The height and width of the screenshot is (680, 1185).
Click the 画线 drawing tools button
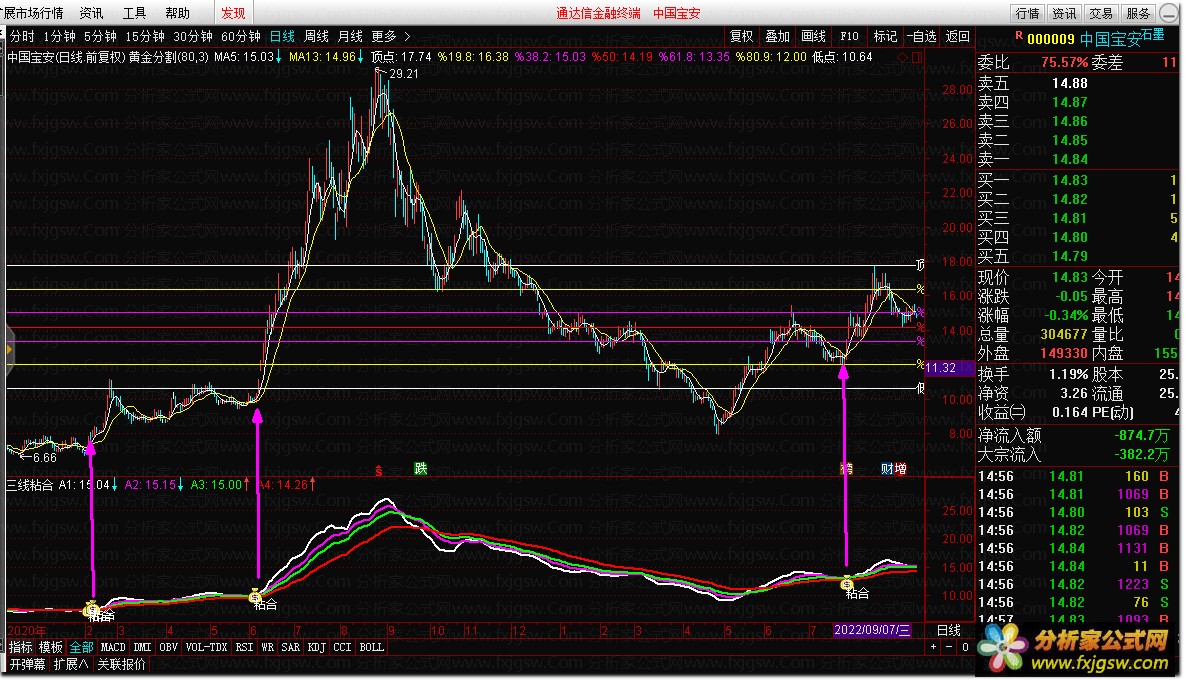pyautogui.click(x=813, y=36)
